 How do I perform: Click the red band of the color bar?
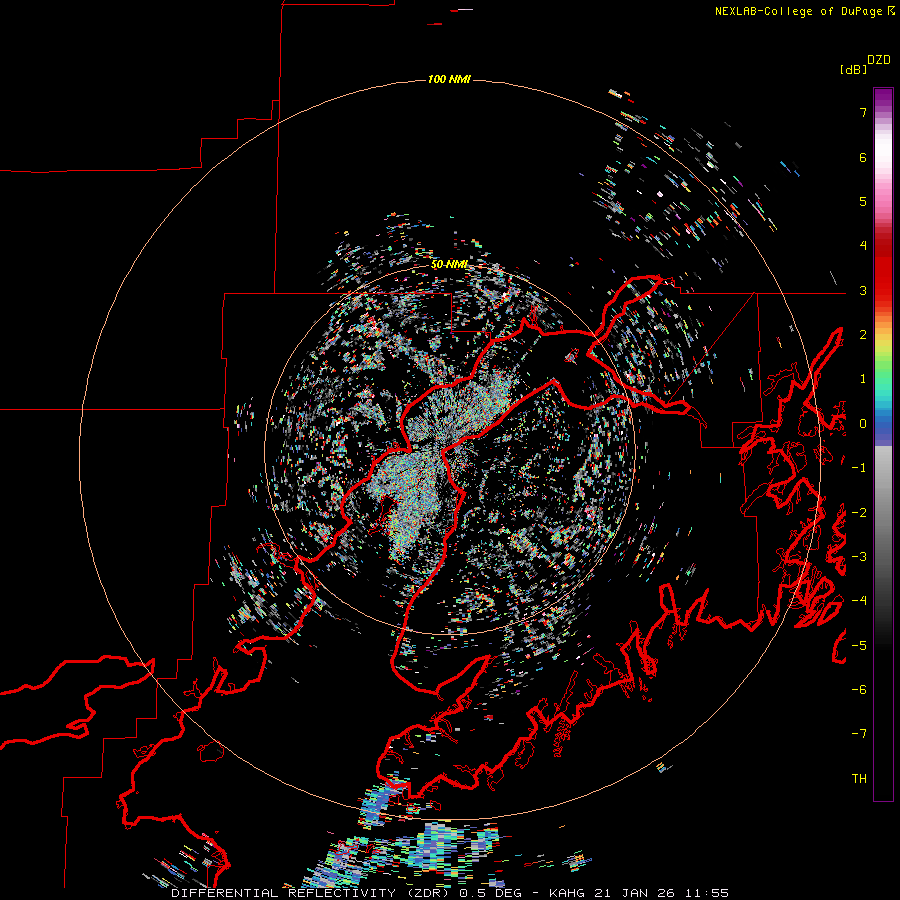(883, 270)
